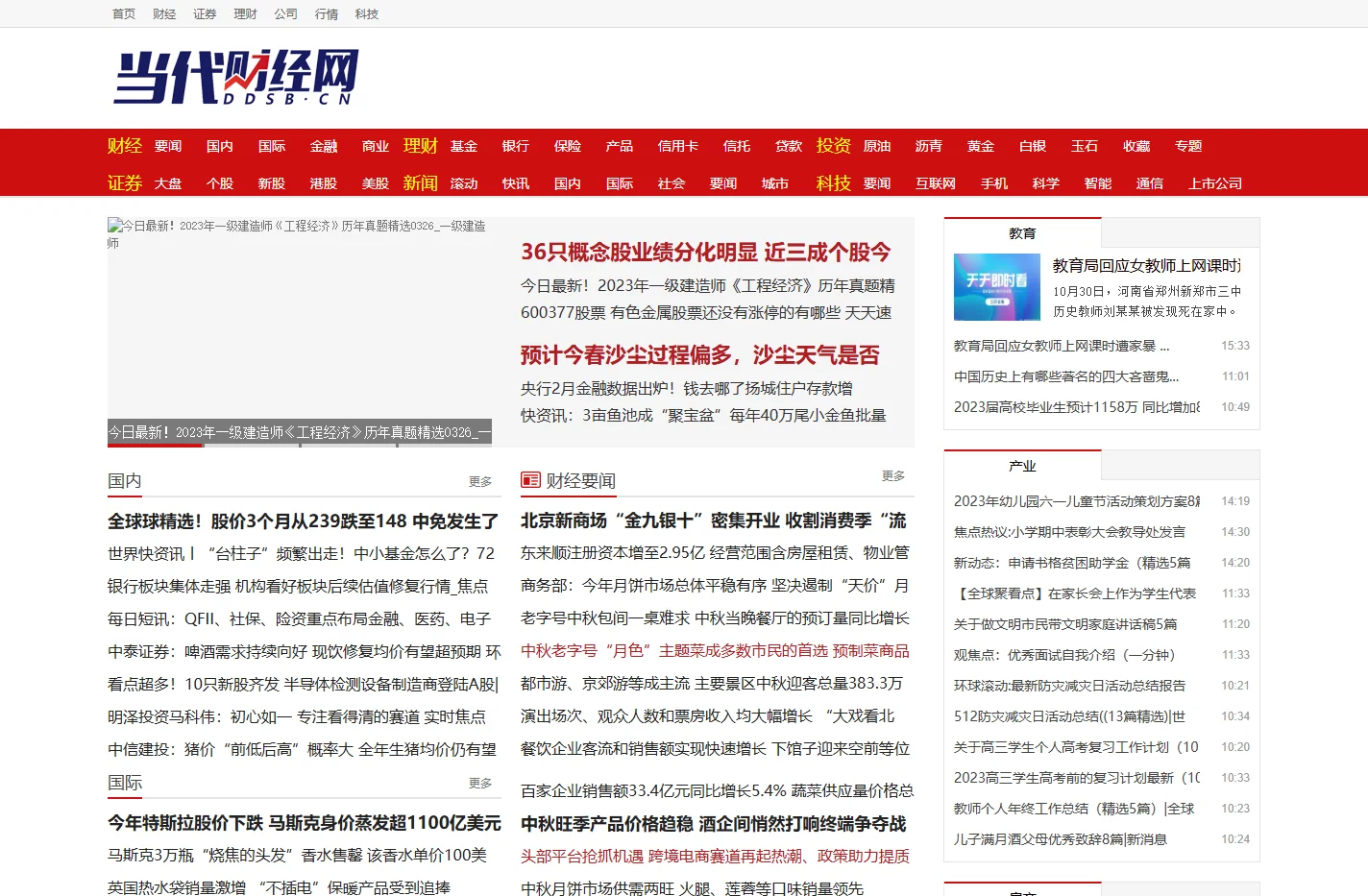The height and width of the screenshot is (896, 1368).
Task: Go to 大盘 in the navigation bar
Action: [x=168, y=183]
